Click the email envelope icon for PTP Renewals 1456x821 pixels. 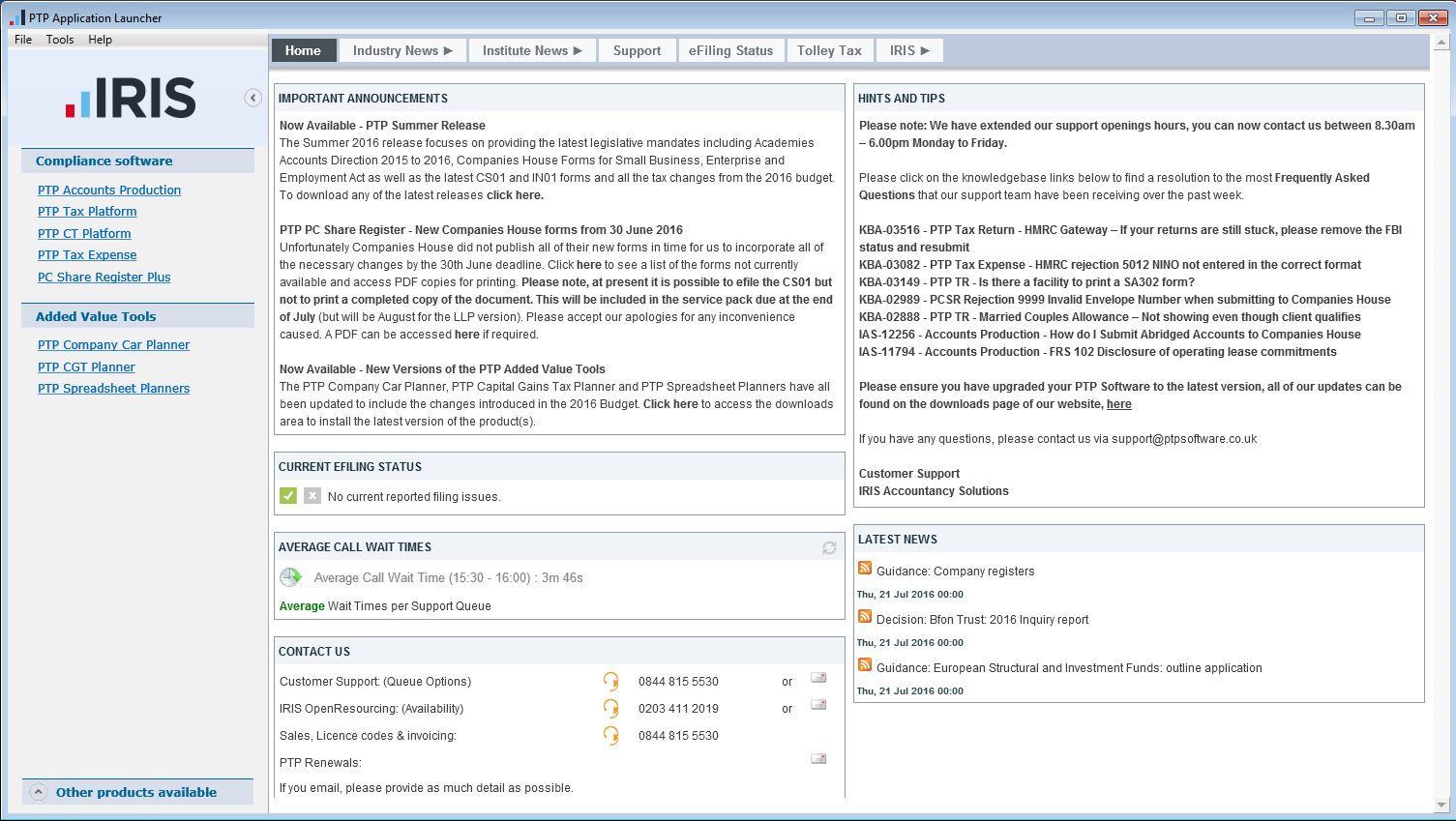[x=818, y=759]
